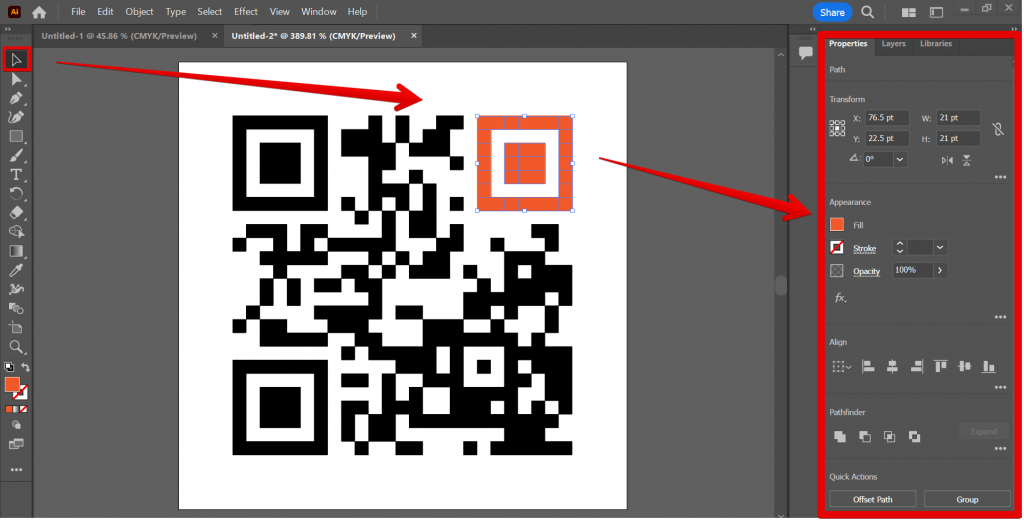Image resolution: width=1024 pixels, height=520 pixels.
Task: Select the Puppet Warp tool
Action: [x=16, y=289]
